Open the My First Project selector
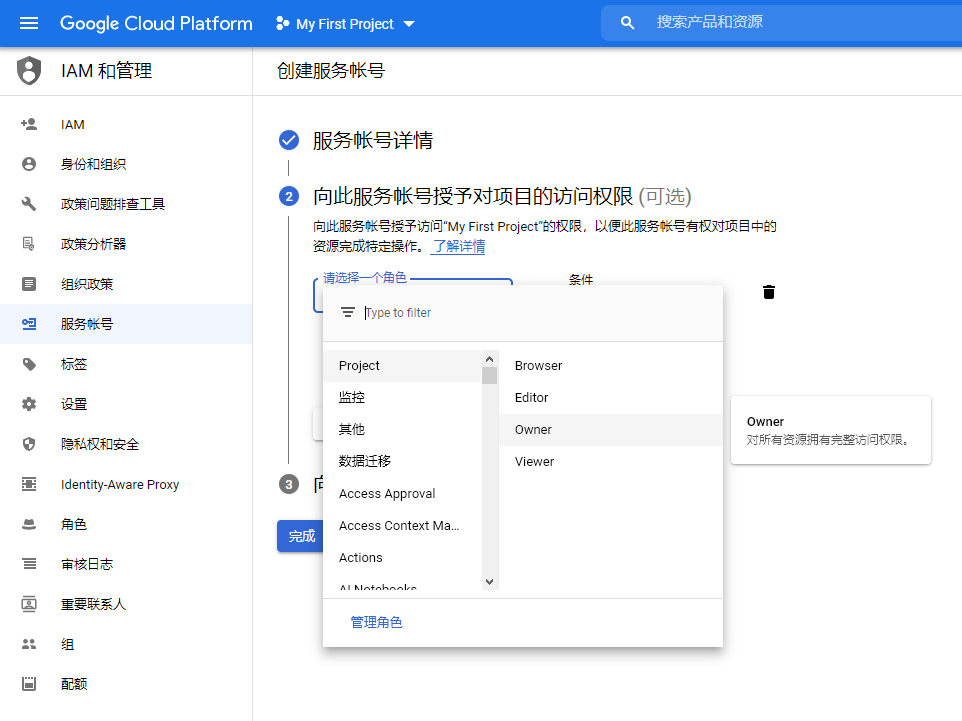Image resolution: width=962 pixels, height=721 pixels. click(344, 23)
